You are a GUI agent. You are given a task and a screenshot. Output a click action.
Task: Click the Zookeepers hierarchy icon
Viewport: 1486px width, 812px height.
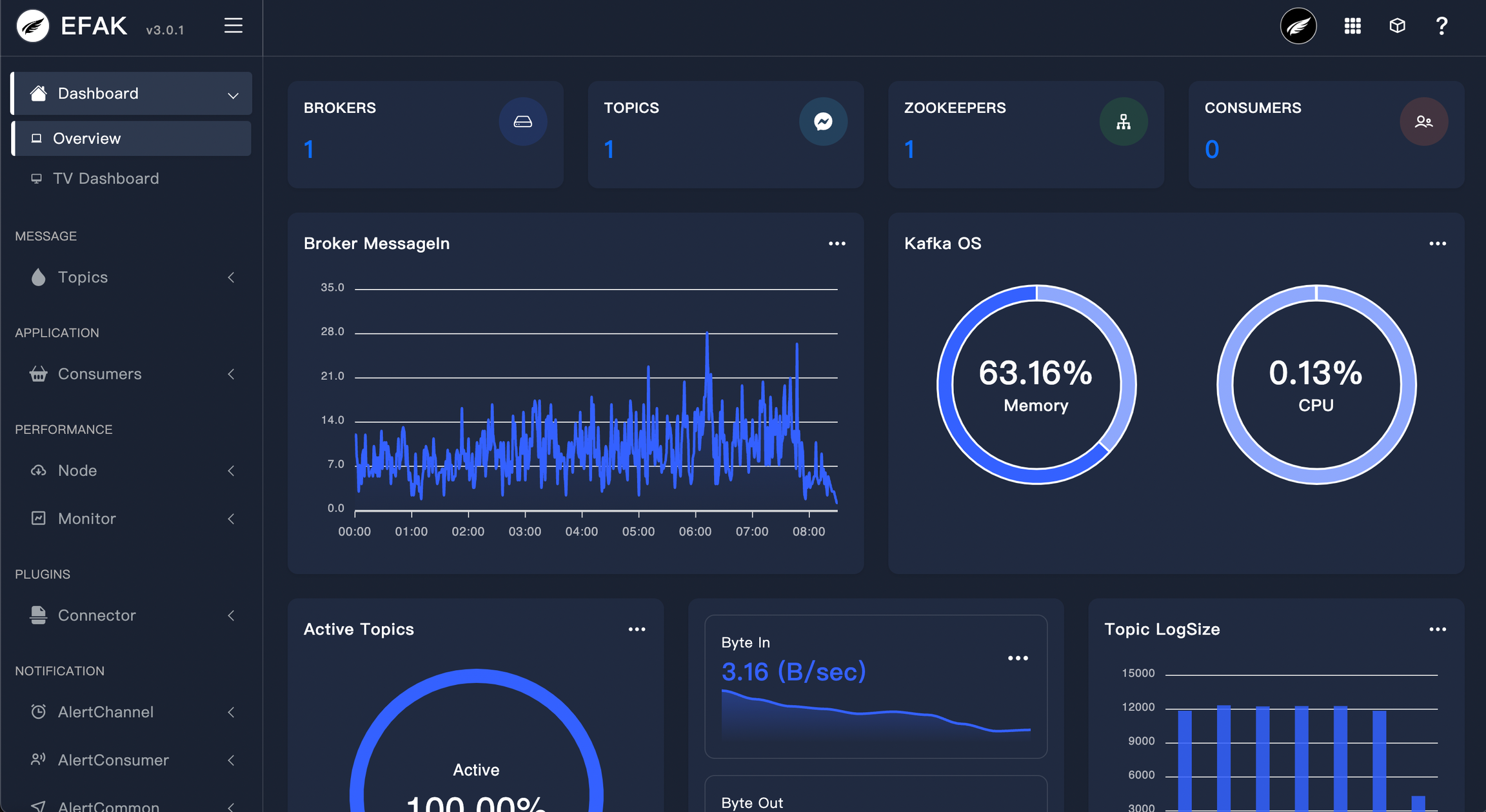1124,121
